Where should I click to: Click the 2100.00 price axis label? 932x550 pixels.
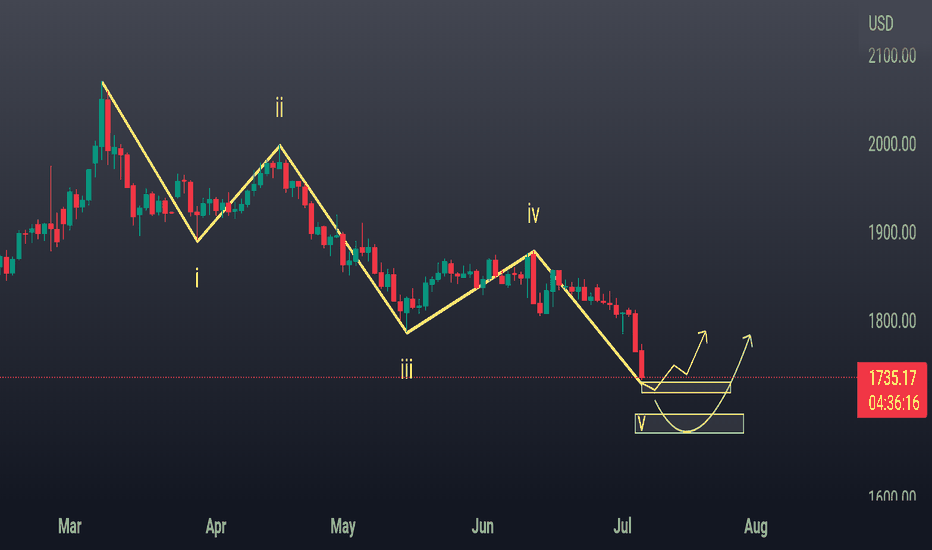coord(892,56)
